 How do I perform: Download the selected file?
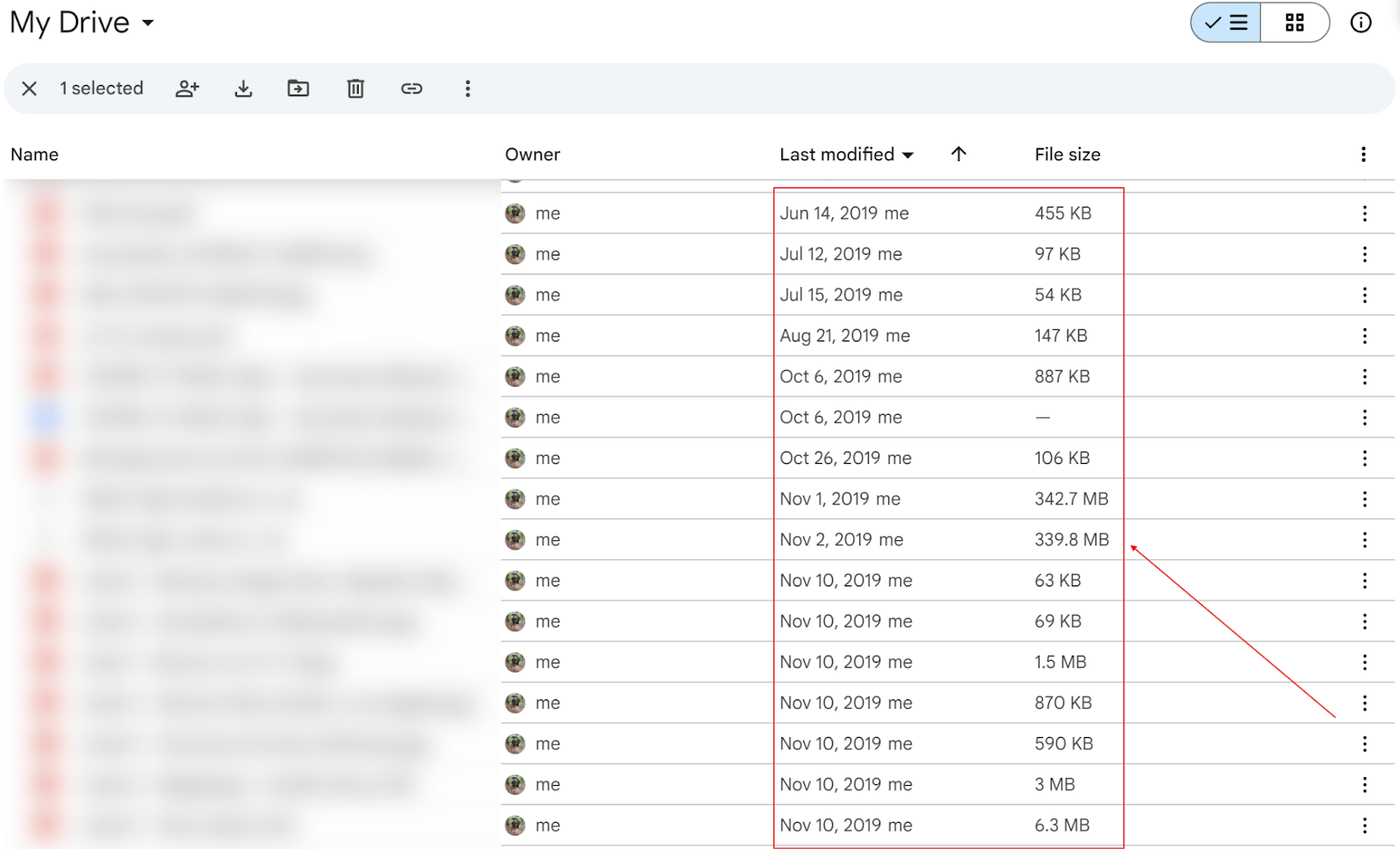(243, 88)
